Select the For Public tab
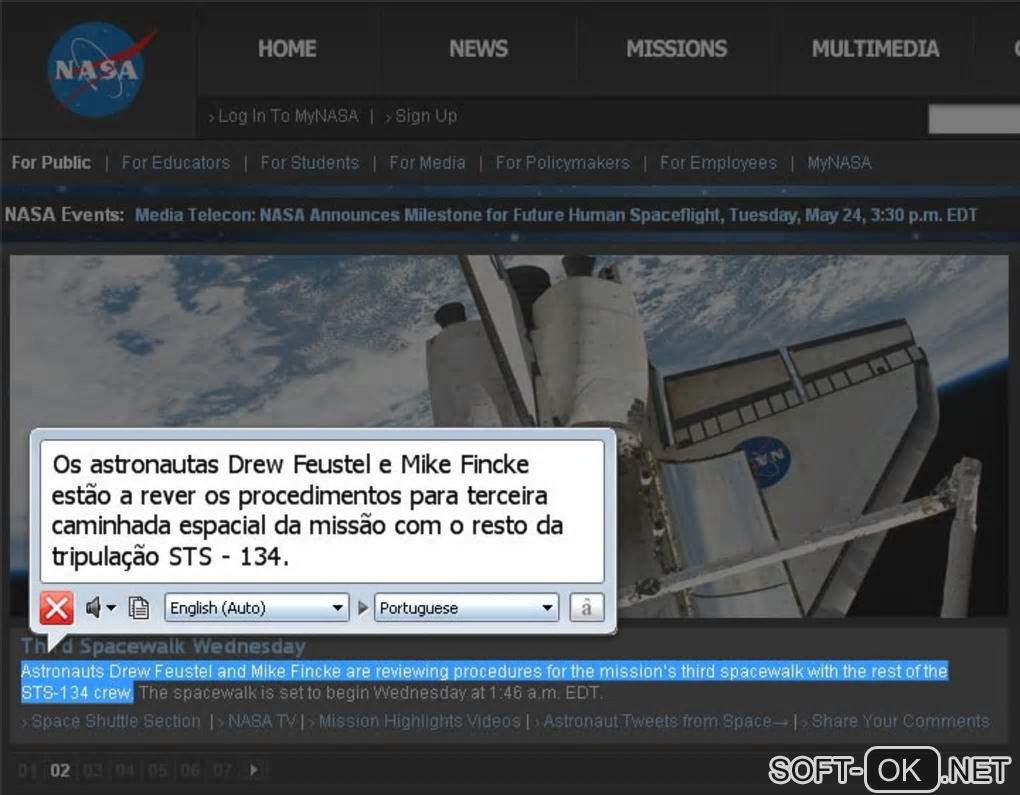The image size is (1020, 795). pos(51,163)
